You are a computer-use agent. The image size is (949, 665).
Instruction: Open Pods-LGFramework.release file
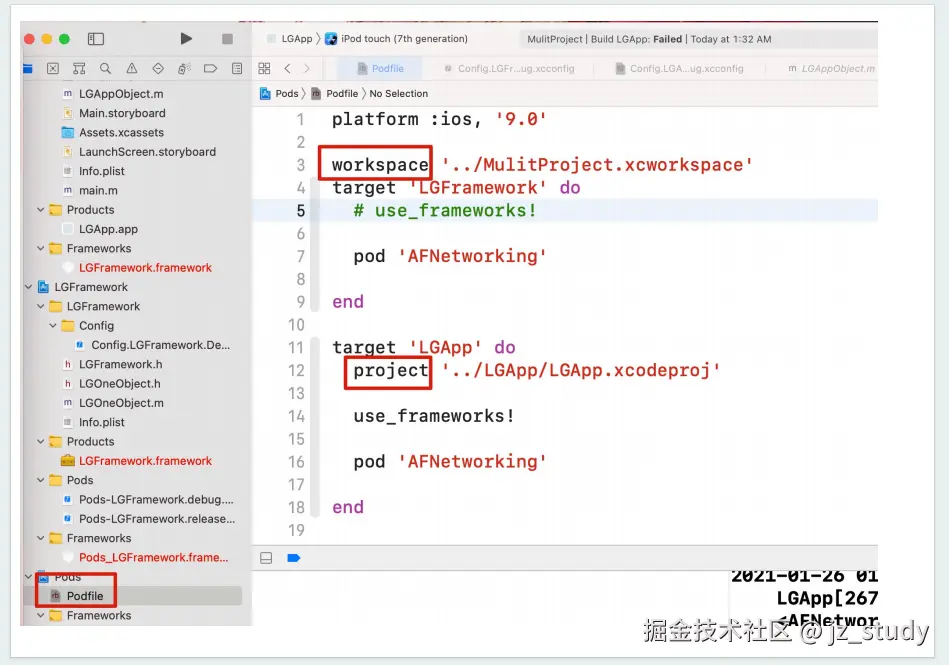(157, 519)
